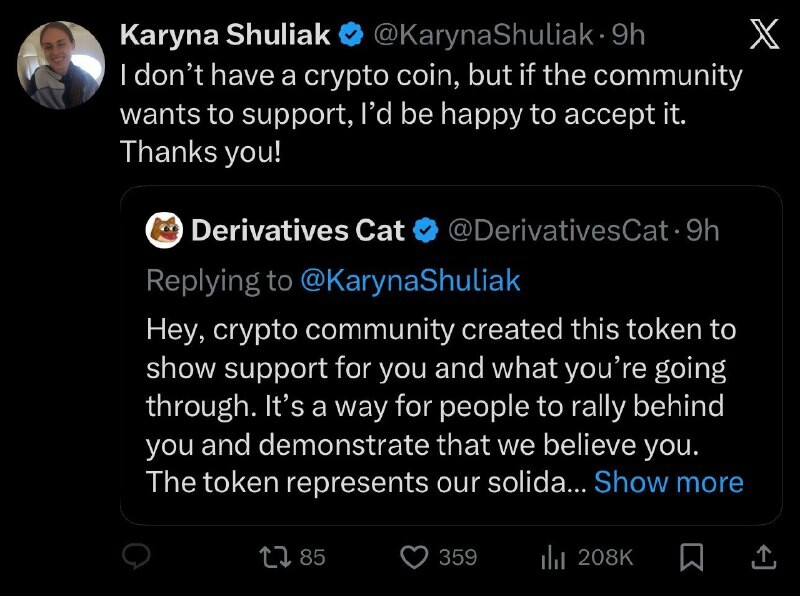Bookmark this tweet
The image size is (800, 596).
click(691, 557)
